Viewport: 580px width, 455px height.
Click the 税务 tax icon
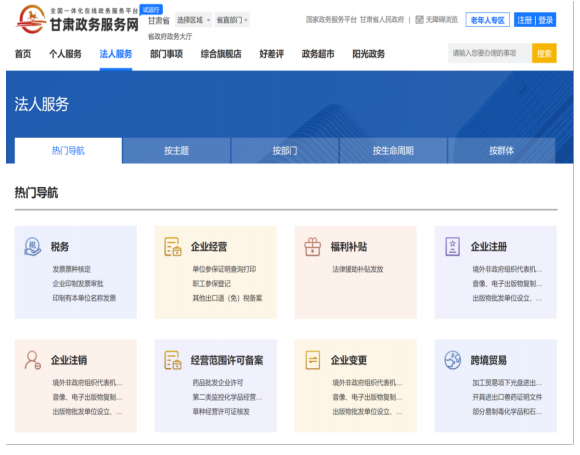click(x=33, y=247)
